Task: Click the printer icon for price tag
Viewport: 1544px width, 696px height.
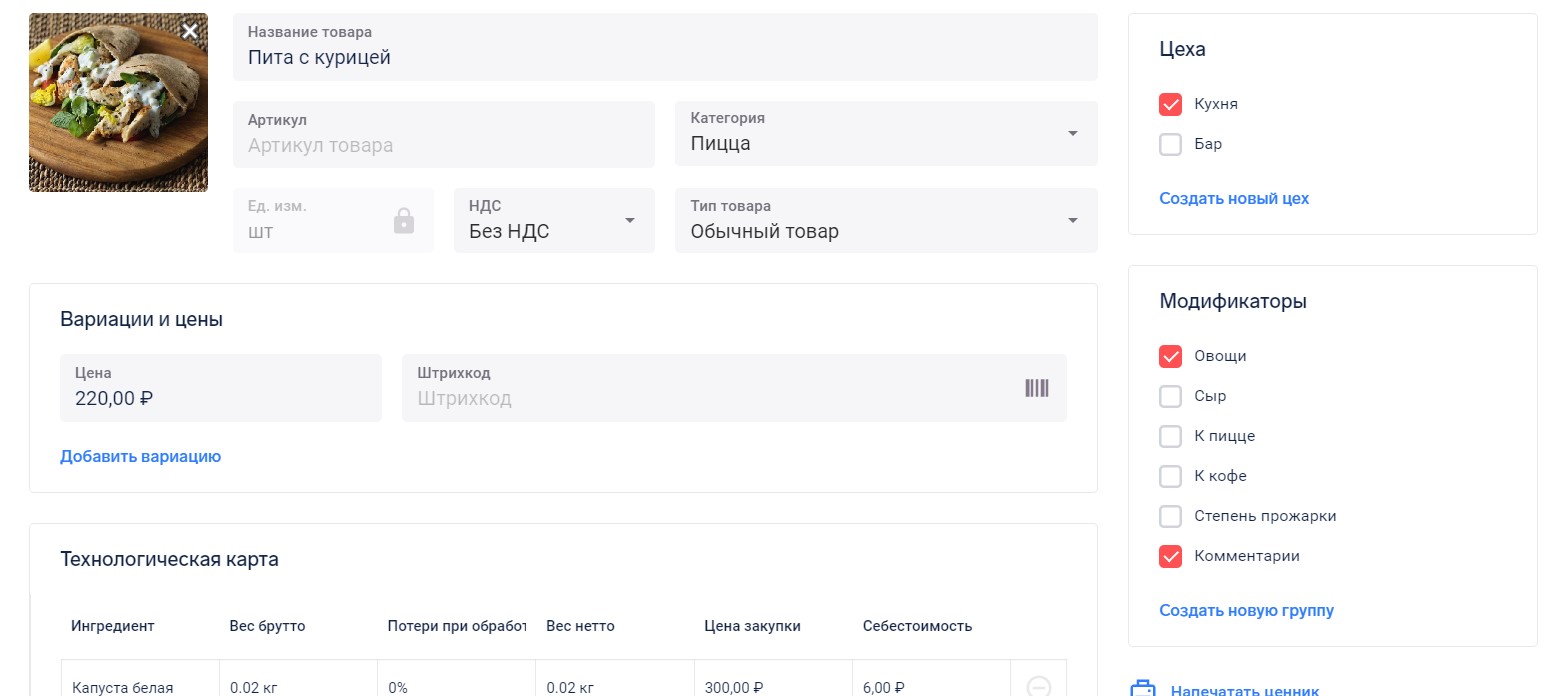Action: [x=1142, y=689]
